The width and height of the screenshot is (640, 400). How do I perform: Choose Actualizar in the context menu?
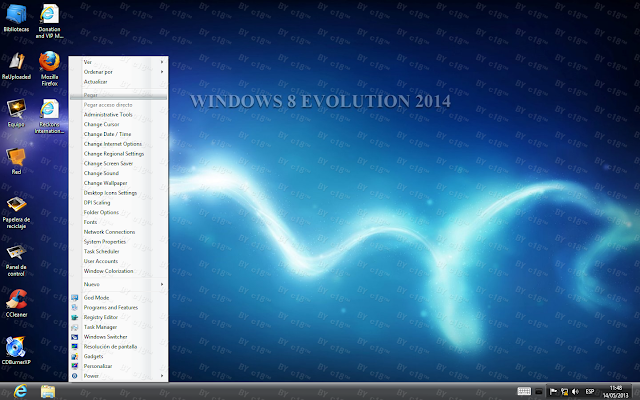click(118, 82)
